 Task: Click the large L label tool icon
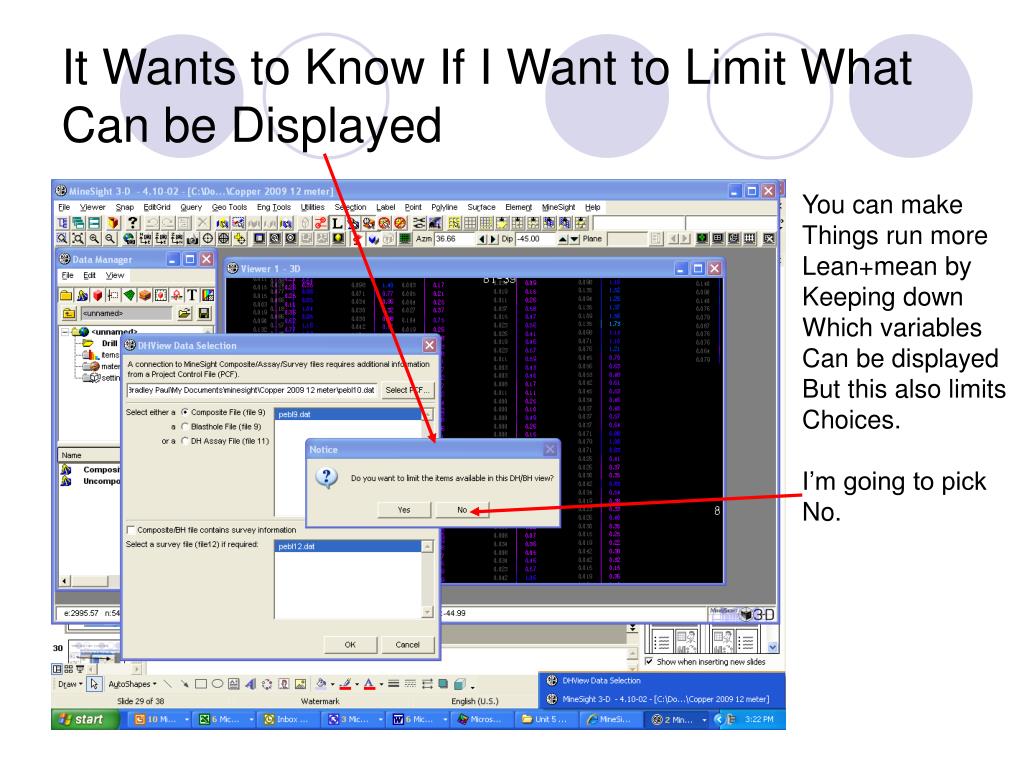(337, 223)
